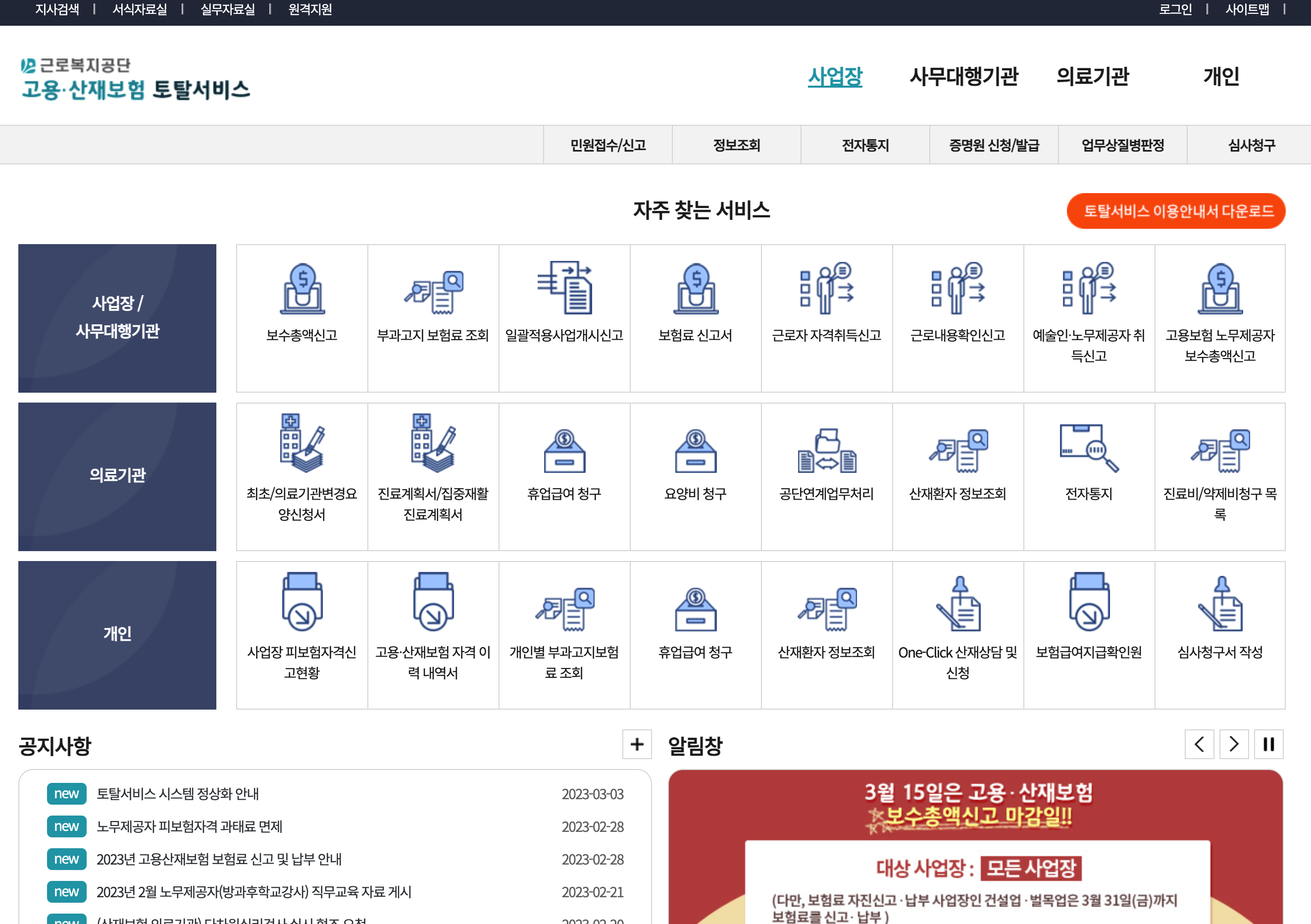Open notice 노무제공자 피보험자격 과태료 면제
This screenshot has height=924, width=1311.
point(190,826)
